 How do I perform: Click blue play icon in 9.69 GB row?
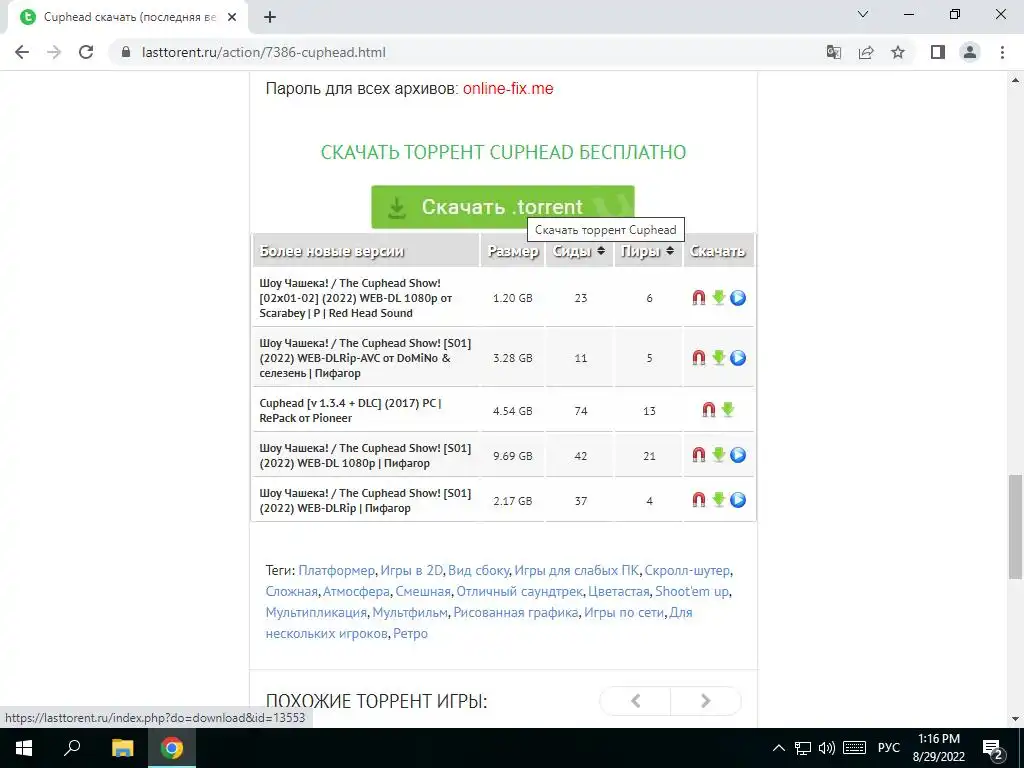tap(738, 455)
